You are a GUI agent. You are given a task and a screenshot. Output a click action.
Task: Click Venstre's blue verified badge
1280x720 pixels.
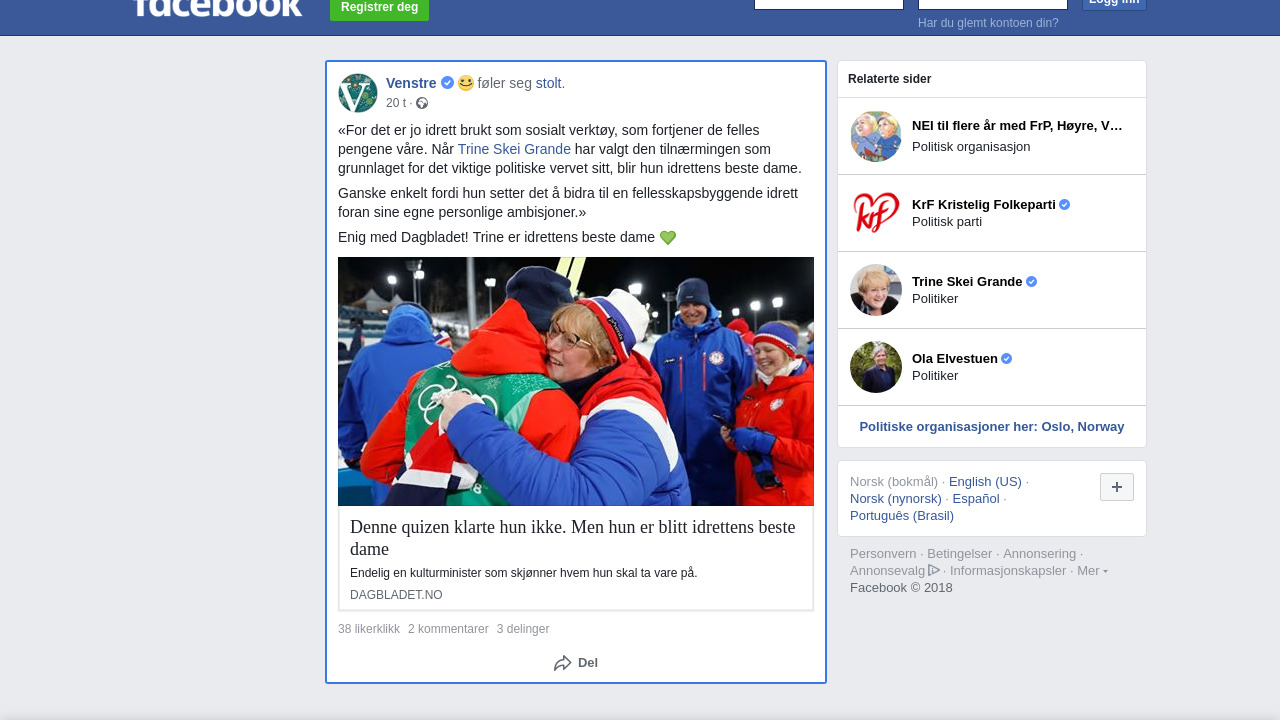[x=447, y=83]
